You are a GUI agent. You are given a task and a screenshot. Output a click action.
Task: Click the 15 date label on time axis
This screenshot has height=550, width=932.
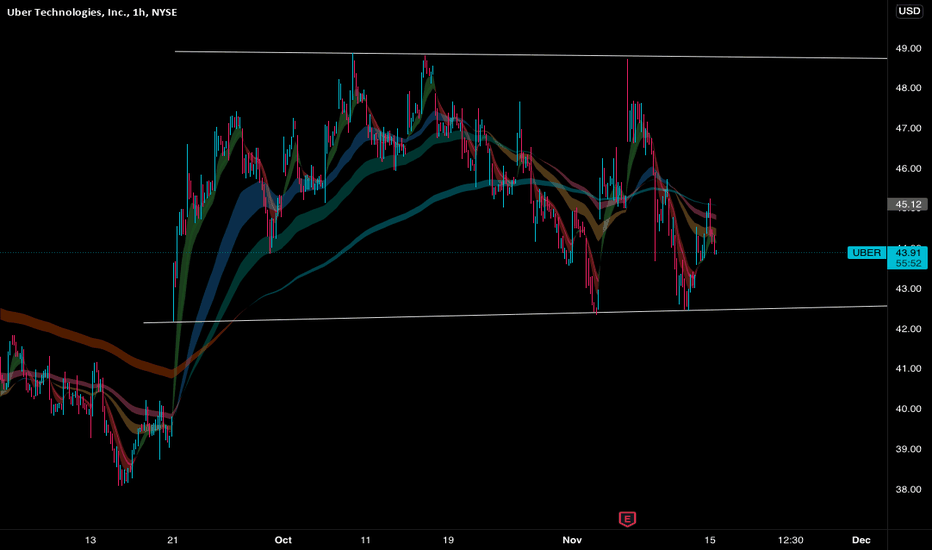click(x=710, y=540)
